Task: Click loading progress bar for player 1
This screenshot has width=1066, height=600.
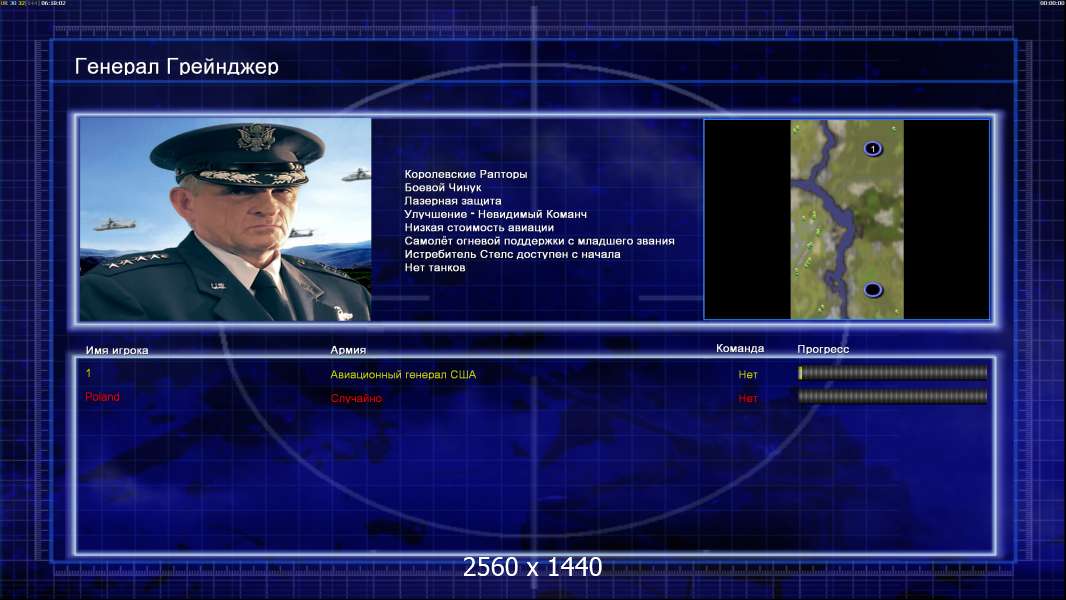Action: click(893, 372)
